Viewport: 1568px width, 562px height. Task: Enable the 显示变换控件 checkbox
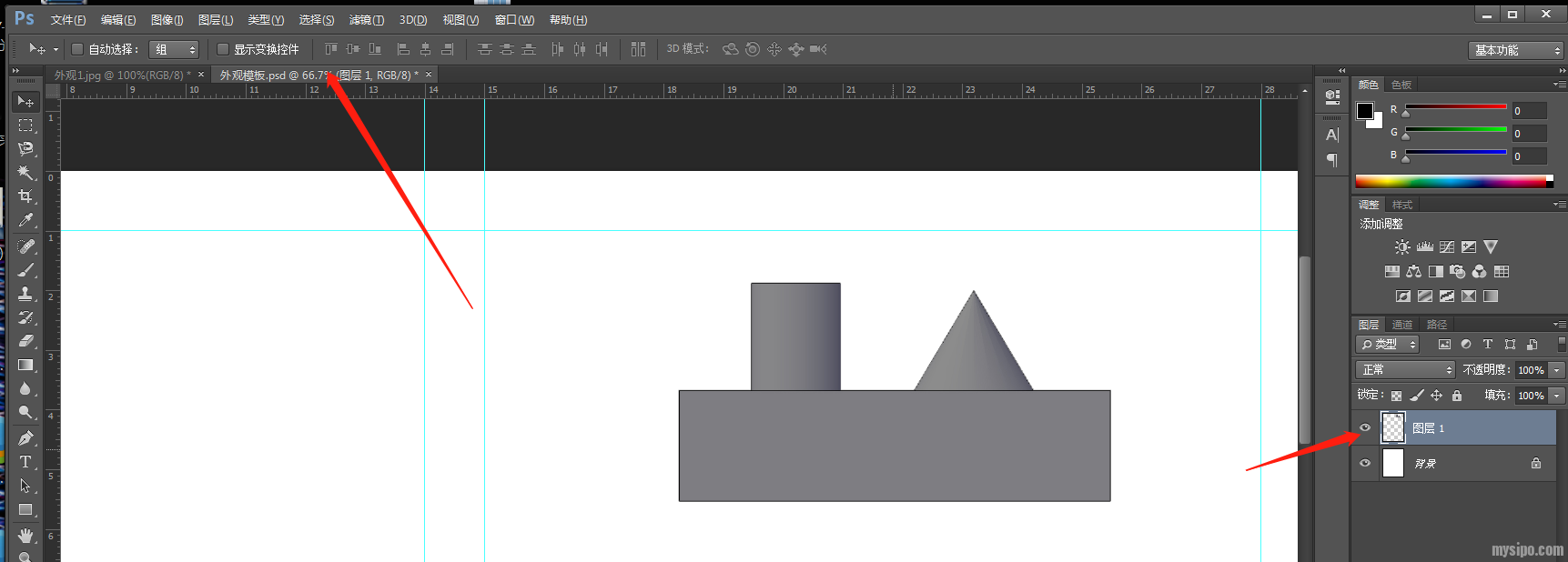coord(223,49)
